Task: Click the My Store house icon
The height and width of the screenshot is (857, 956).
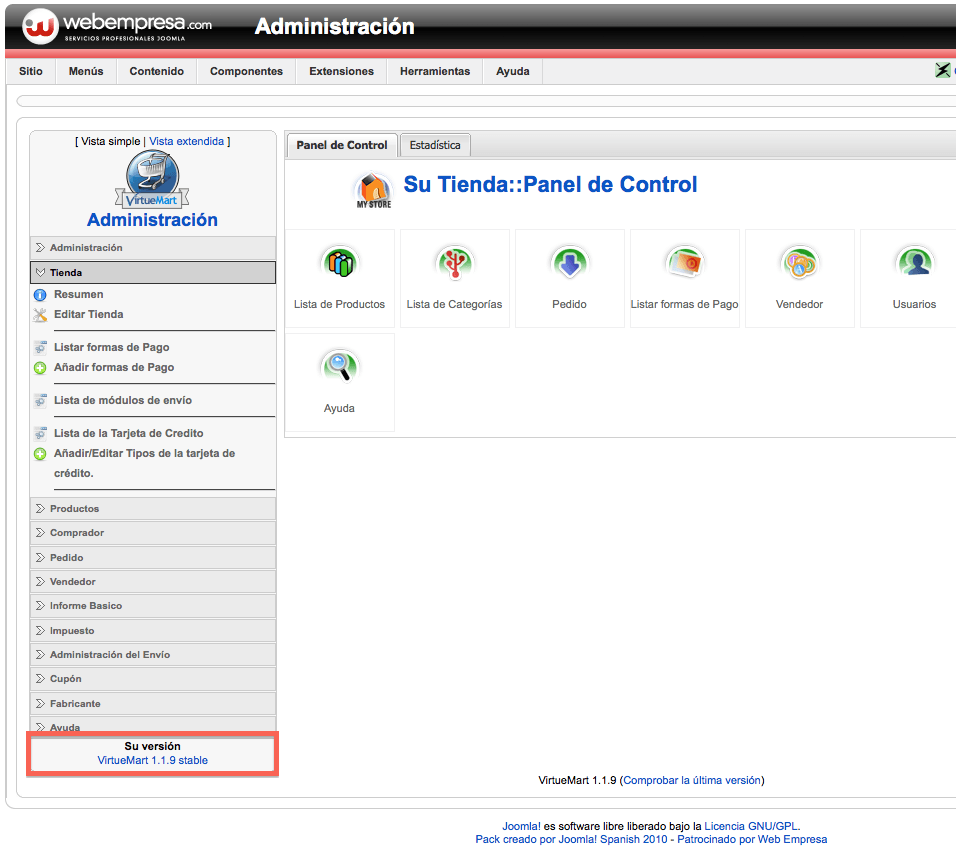Action: click(x=374, y=190)
